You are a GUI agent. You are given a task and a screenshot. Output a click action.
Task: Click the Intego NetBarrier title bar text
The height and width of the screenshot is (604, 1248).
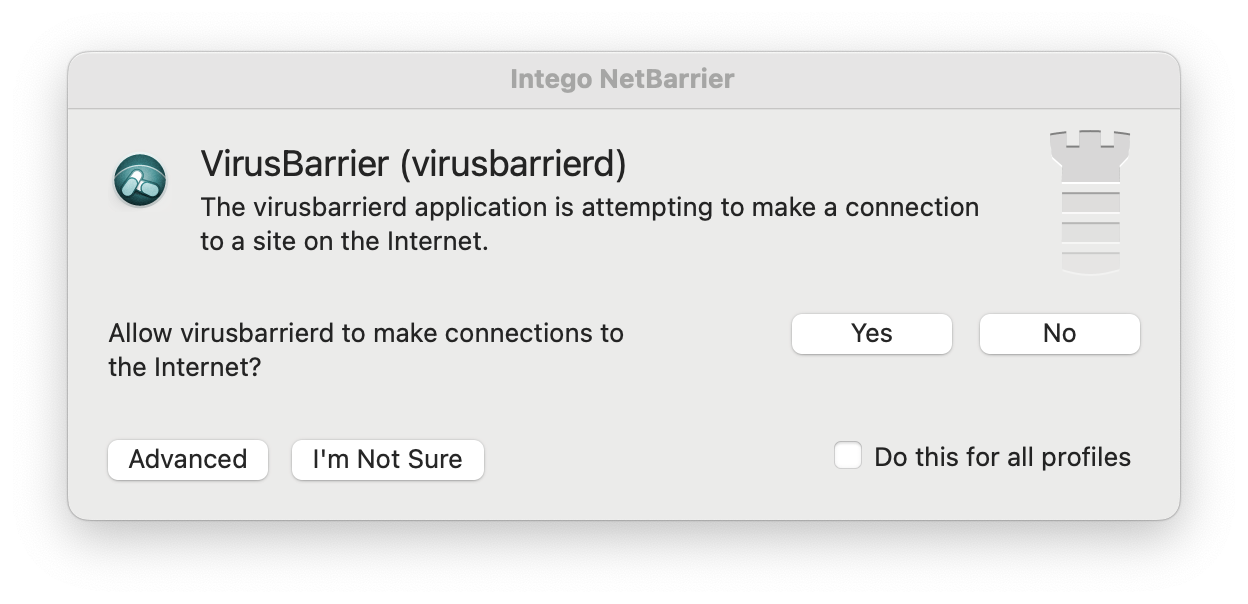pos(622,79)
